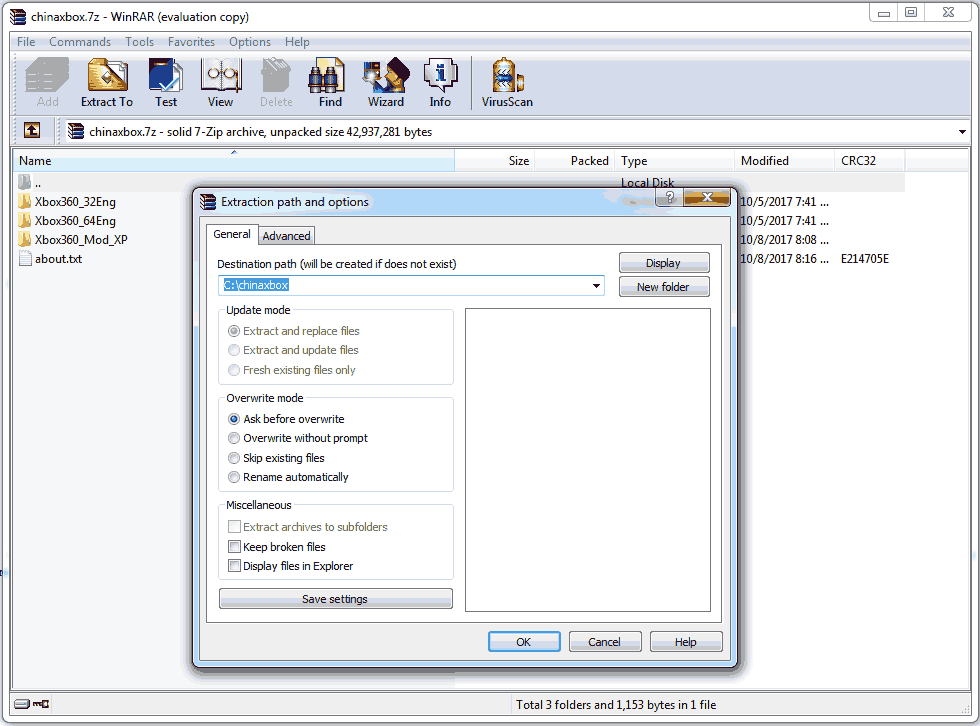This screenshot has width=980, height=726.
Task: Click the about.txt file icon
Action: point(25,258)
